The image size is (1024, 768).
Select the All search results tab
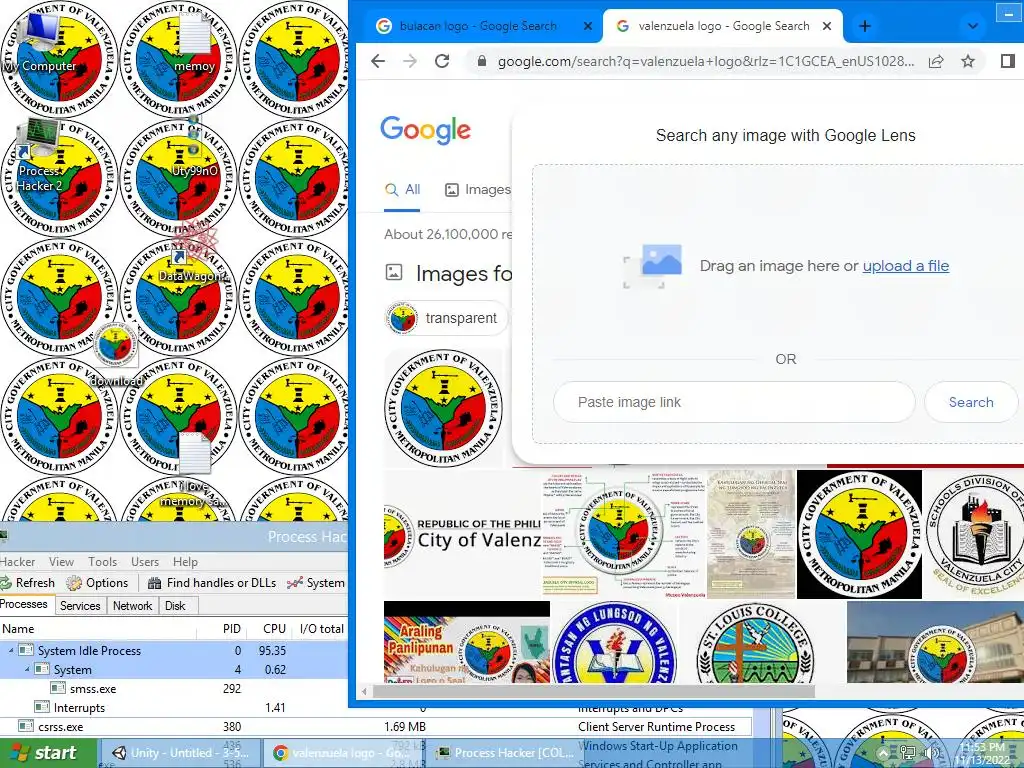(402, 190)
